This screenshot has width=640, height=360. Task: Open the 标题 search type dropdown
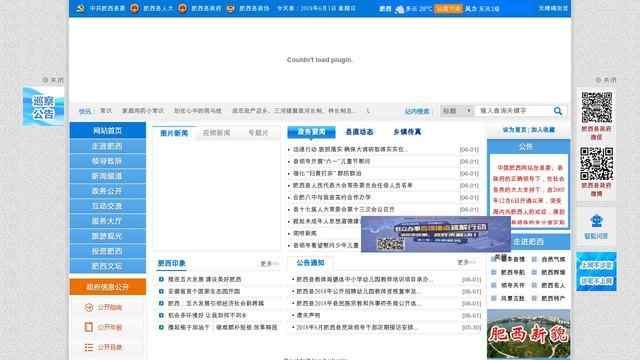[x=457, y=111]
